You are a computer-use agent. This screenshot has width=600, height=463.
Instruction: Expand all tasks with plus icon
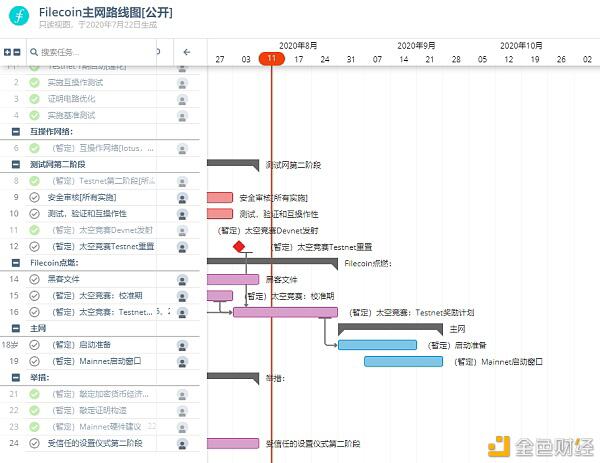[7, 52]
